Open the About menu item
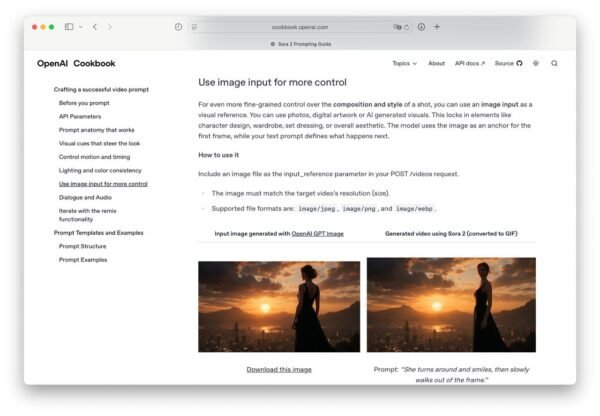Viewport: 600px width, 416px height. tap(436, 64)
